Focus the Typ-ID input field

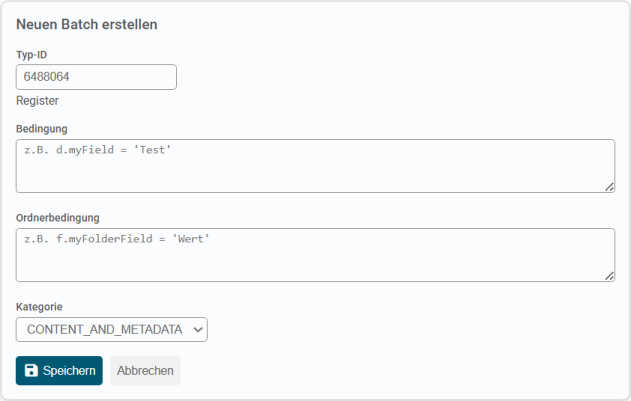point(96,77)
